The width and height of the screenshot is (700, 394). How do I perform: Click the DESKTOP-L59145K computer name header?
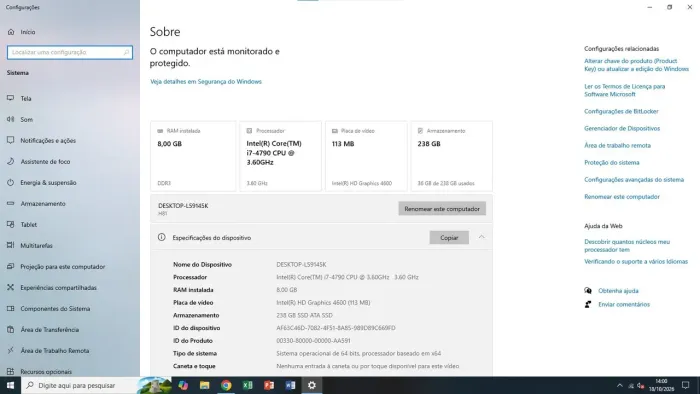(183, 206)
